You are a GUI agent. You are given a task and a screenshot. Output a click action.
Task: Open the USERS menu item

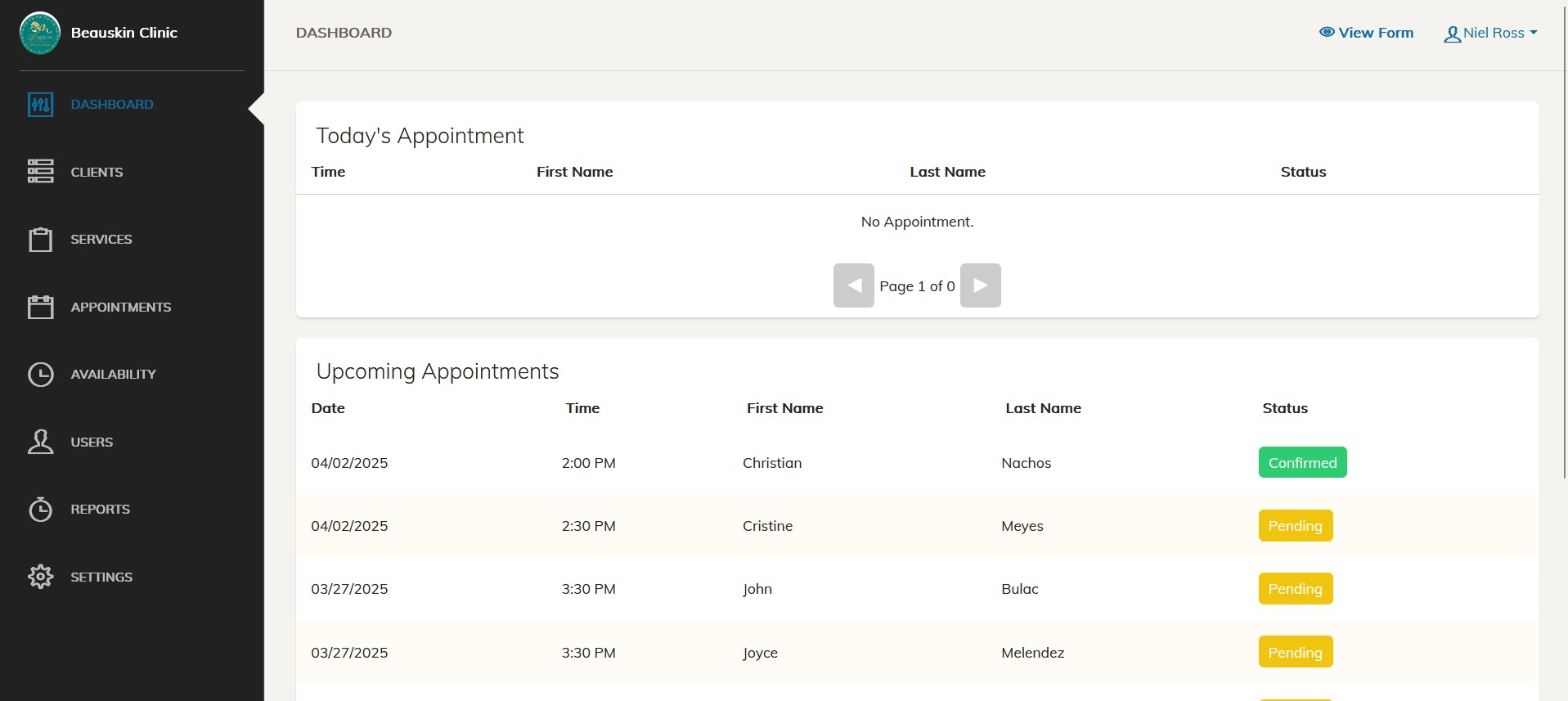pos(92,442)
